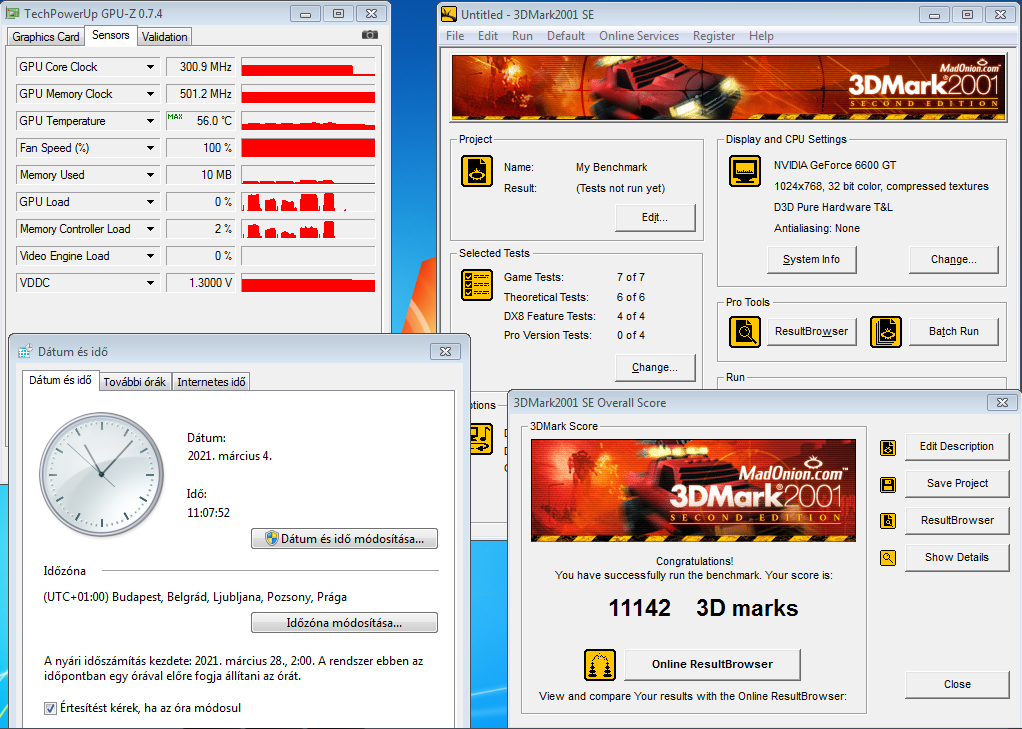Screen dimensions: 1022x729
Task: Open the Help menu in 3DMark2001
Action: click(761, 36)
